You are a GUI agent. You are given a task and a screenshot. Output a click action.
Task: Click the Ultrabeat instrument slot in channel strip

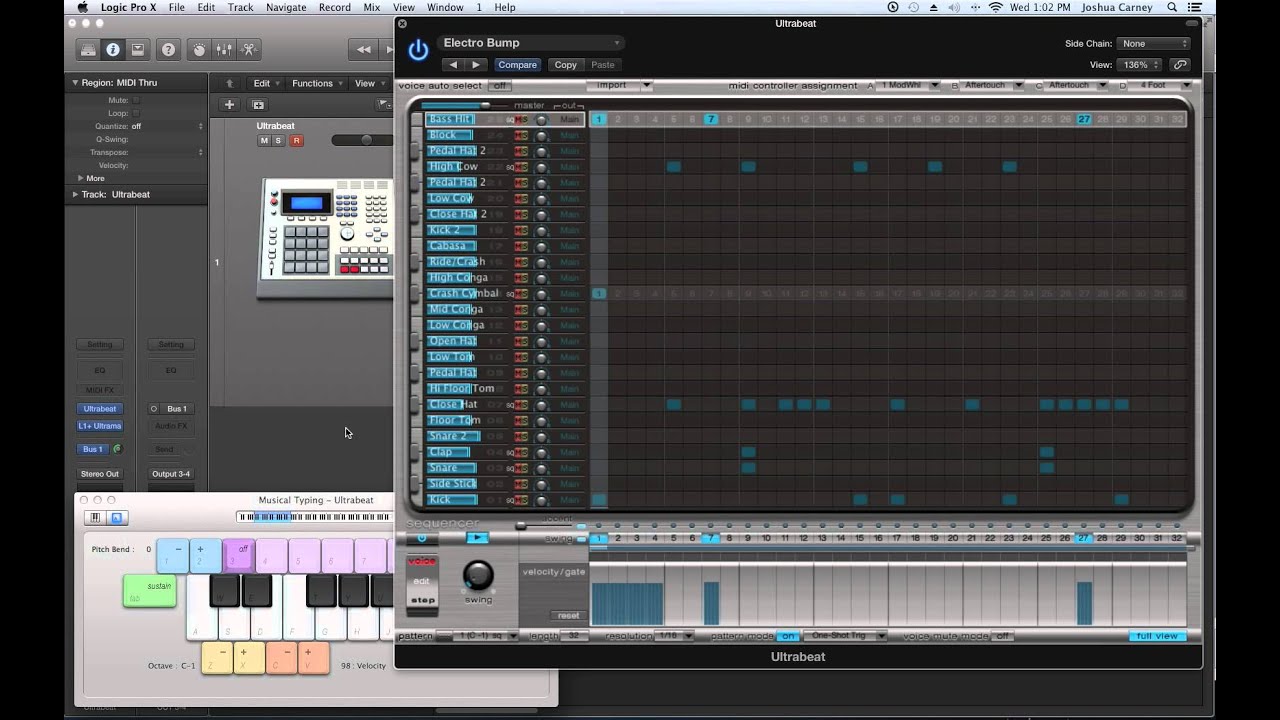100,409
